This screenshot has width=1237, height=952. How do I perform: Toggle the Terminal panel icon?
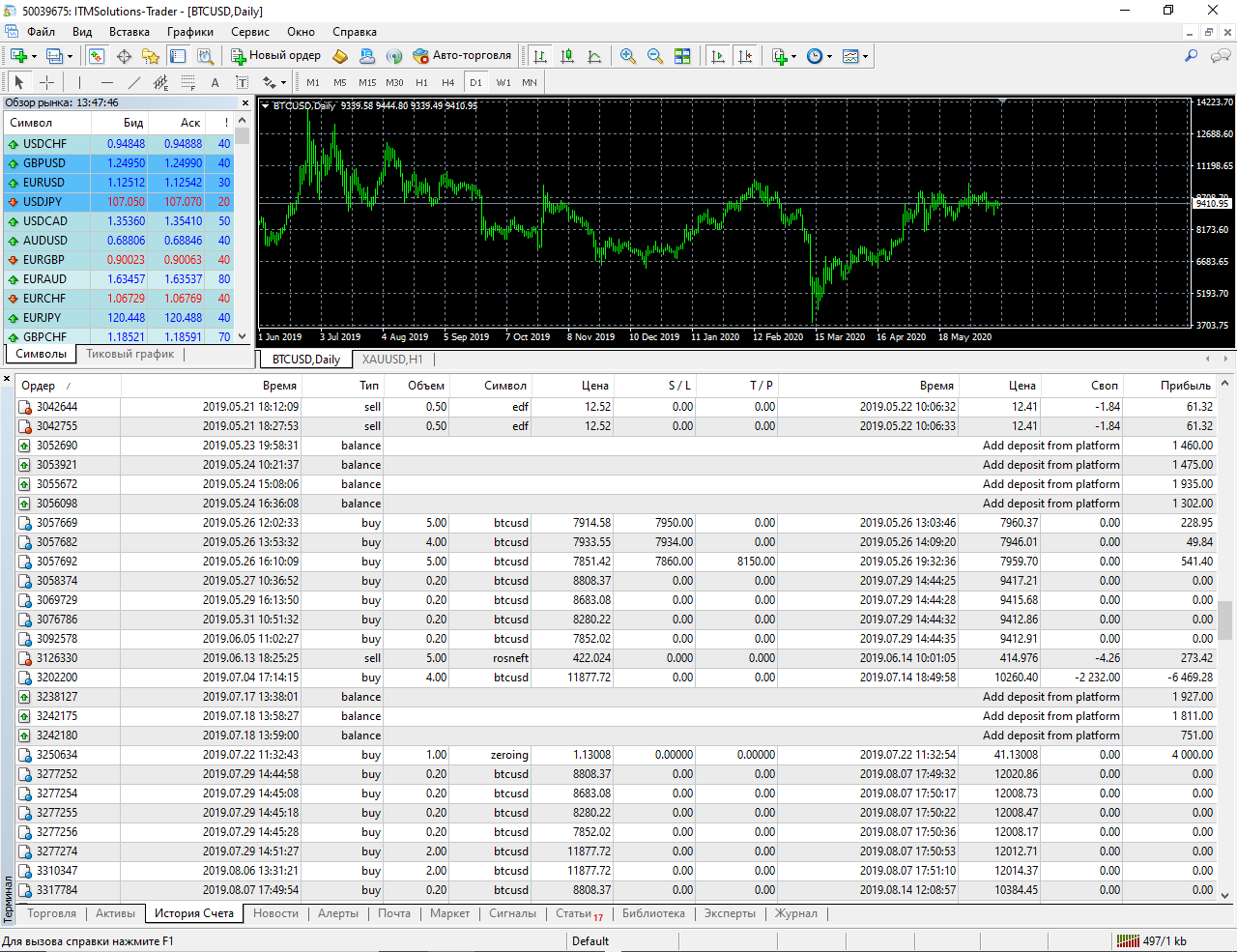point(178,56)
